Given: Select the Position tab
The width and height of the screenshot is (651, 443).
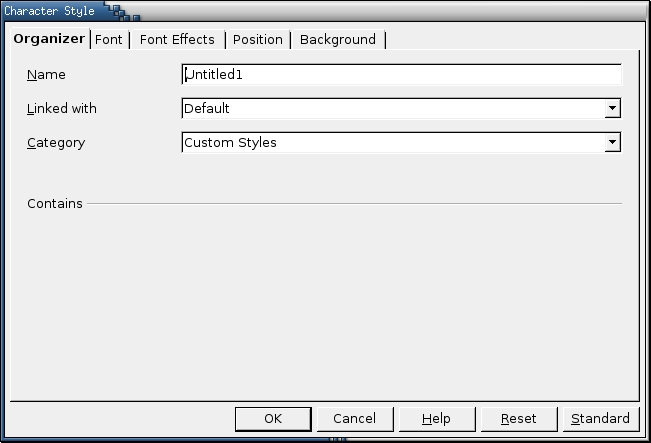Looking at the screenshot, I should [258, 40].
